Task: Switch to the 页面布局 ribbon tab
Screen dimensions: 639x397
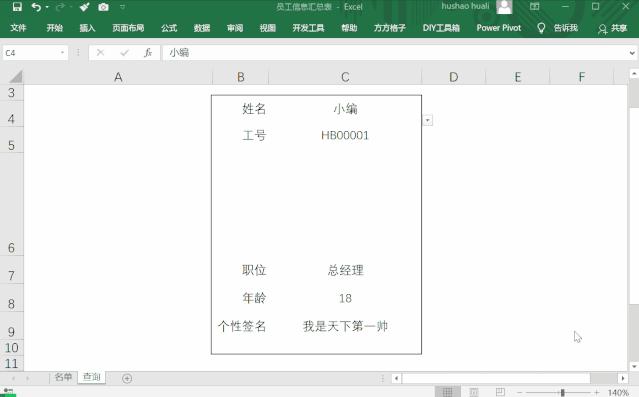Action: point(128,28)
